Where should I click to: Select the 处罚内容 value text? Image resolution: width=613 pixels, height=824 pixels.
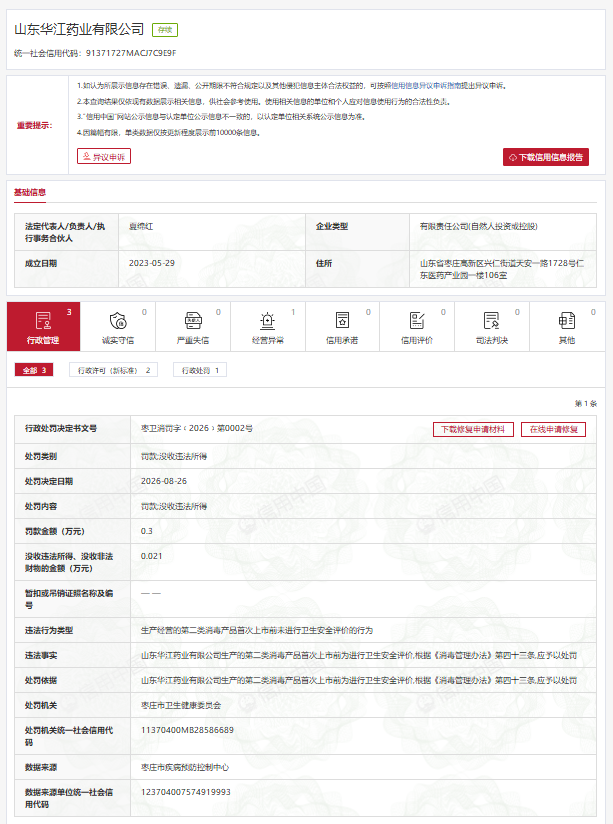(x=173, y=506)
